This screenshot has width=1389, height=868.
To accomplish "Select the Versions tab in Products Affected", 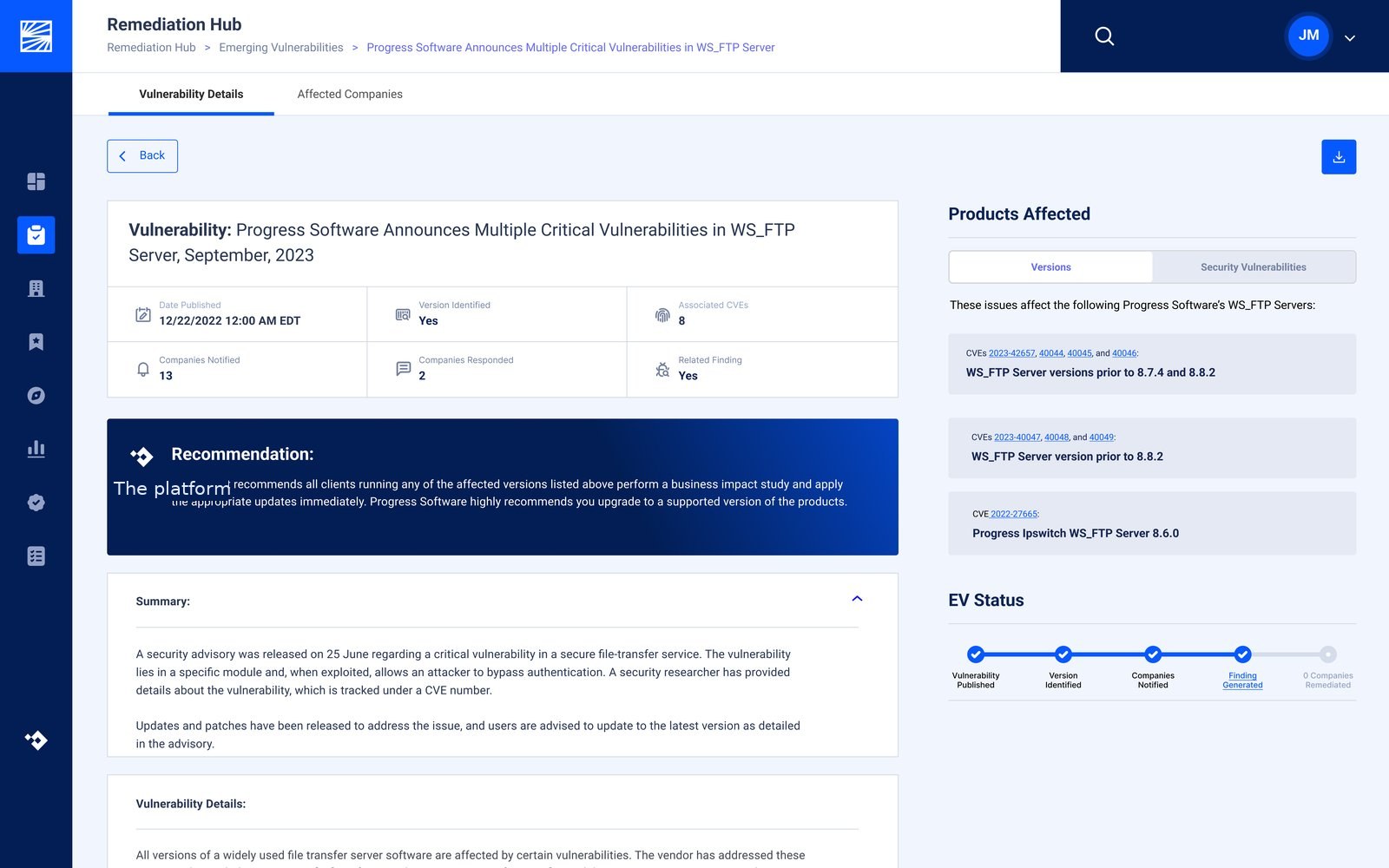I will 1050,267.
